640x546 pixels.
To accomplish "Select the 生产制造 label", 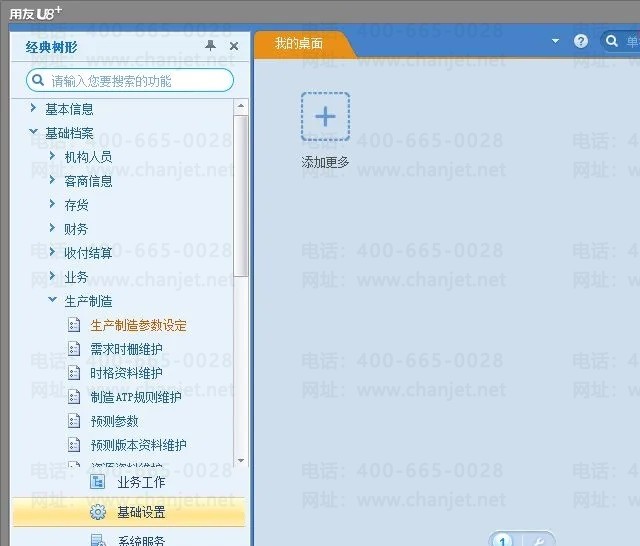I will 88,301.
